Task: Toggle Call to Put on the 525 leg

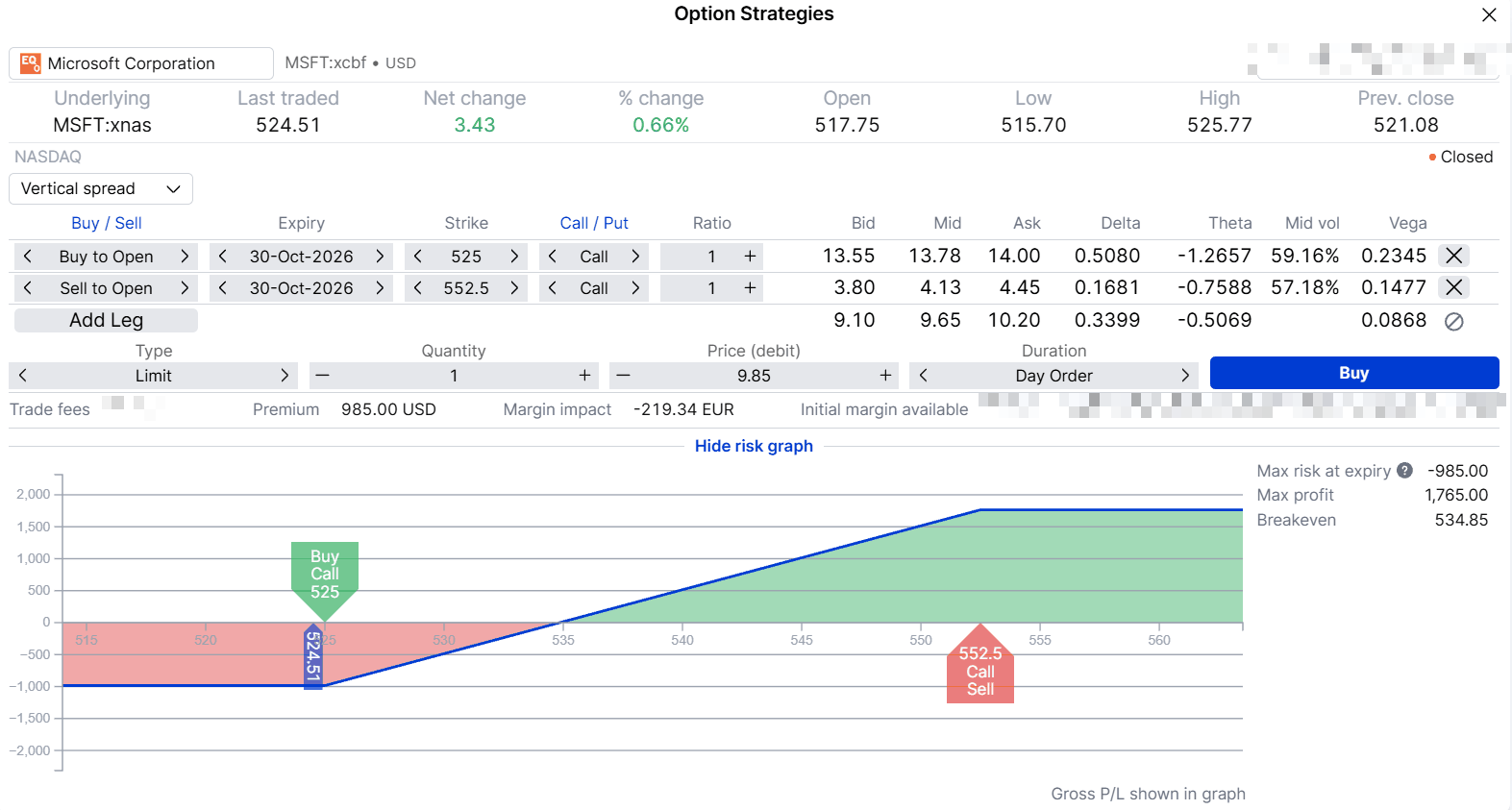Action: tap(635, 257)
